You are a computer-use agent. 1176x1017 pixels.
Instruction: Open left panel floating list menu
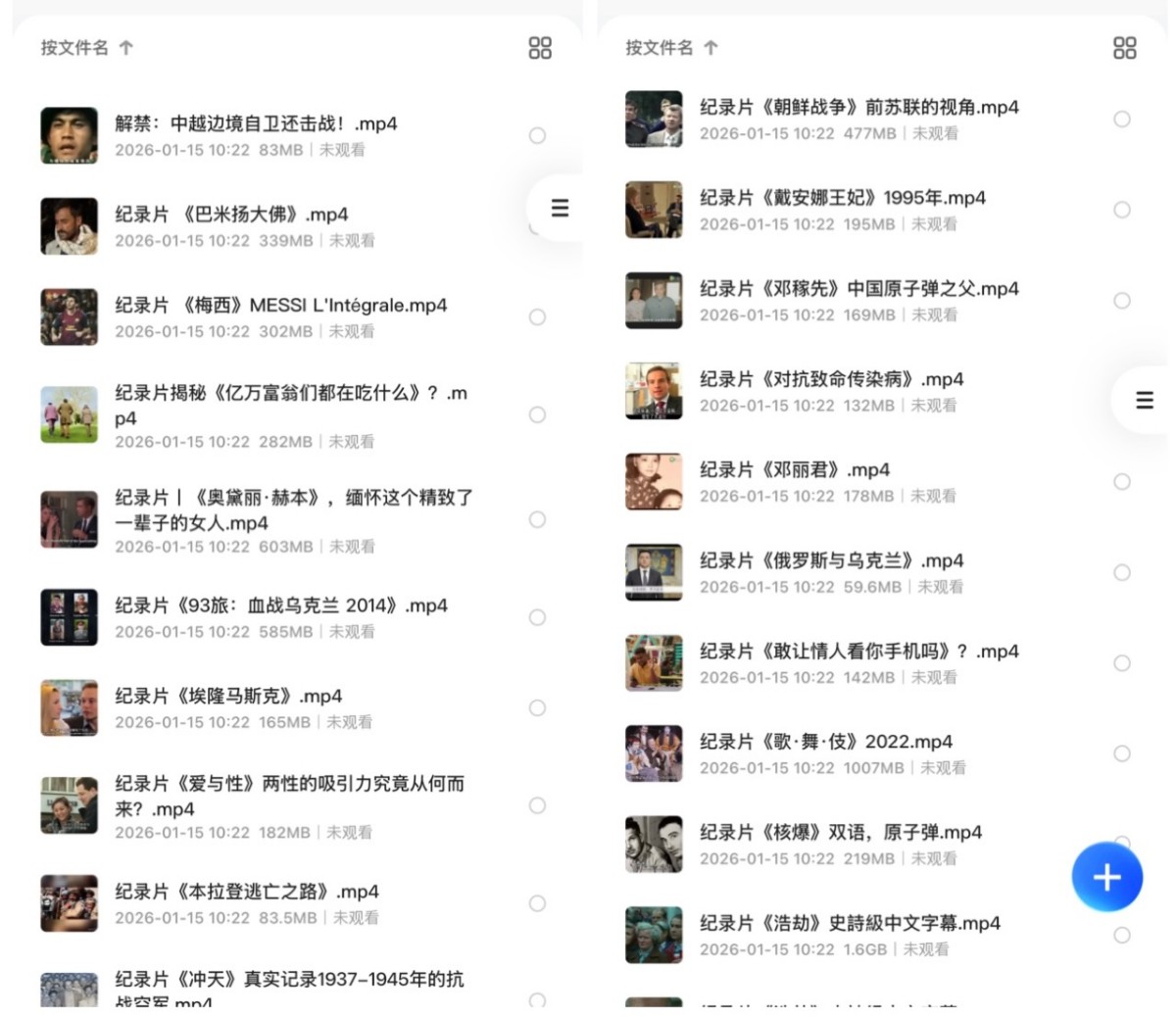click(x=560, y=208)
